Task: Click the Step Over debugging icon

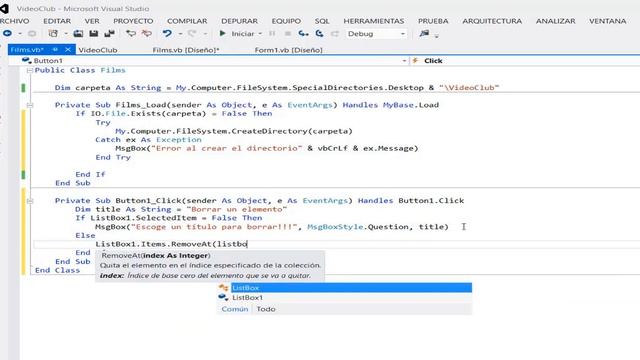Action: pos(319,33)
